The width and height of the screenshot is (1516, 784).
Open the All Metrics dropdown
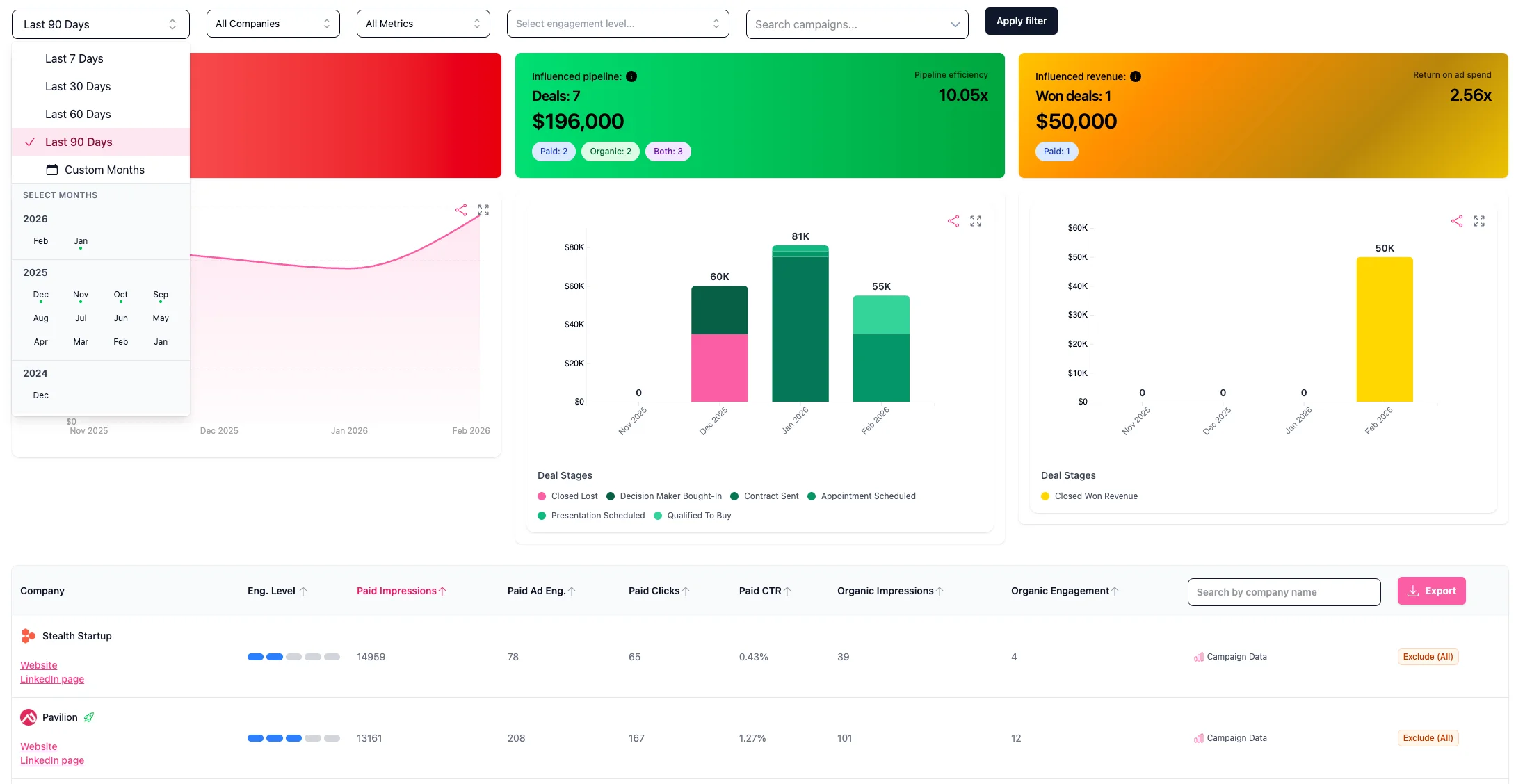pyautogui.click(x=423, y=23)
